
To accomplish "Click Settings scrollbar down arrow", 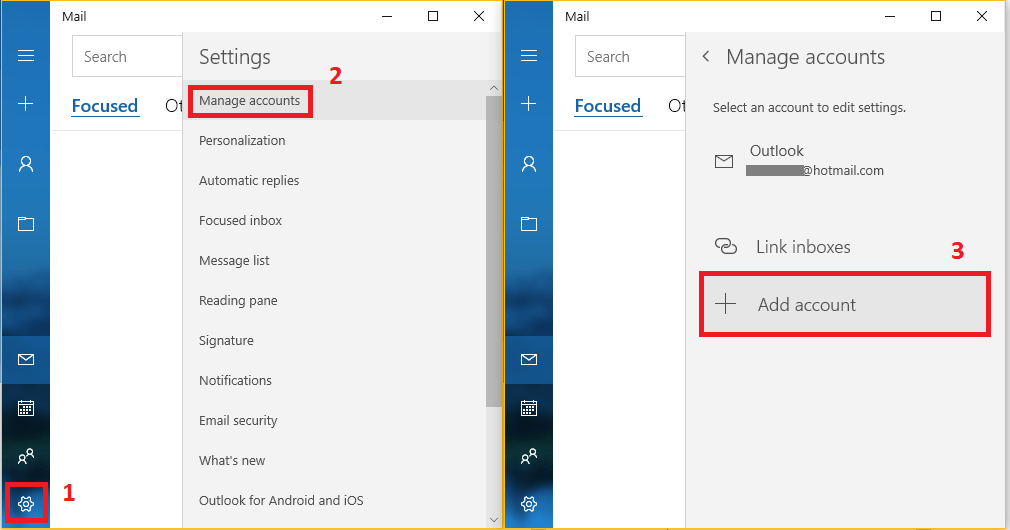I will click(494, 520).
